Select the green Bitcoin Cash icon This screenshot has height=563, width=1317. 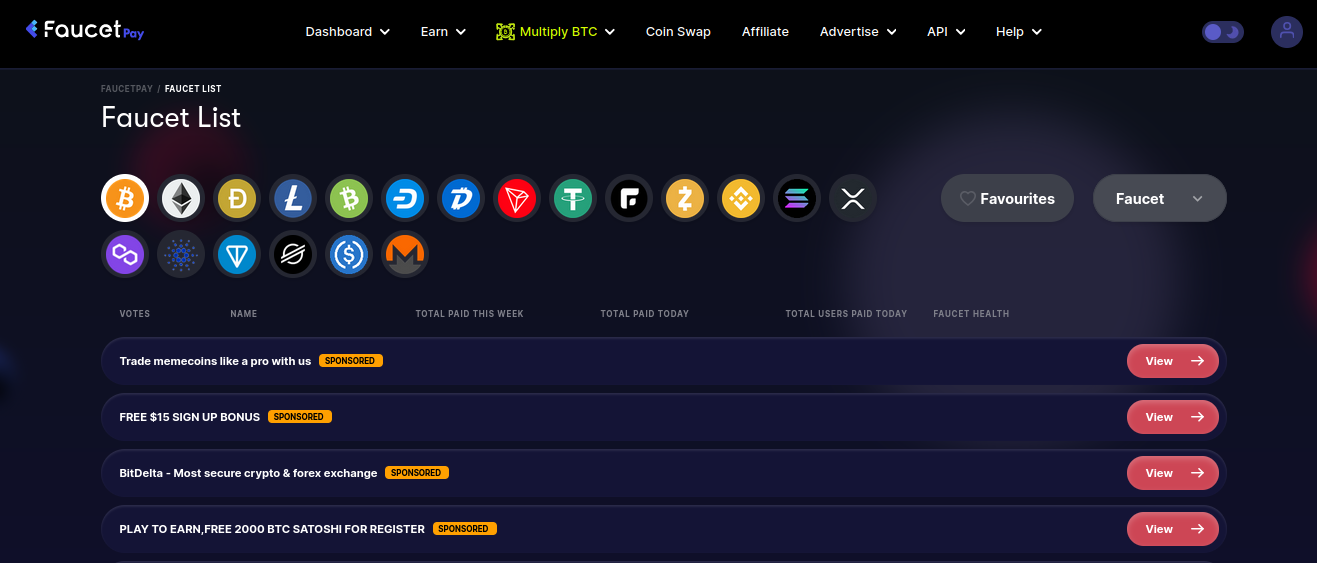coord(349,198)
